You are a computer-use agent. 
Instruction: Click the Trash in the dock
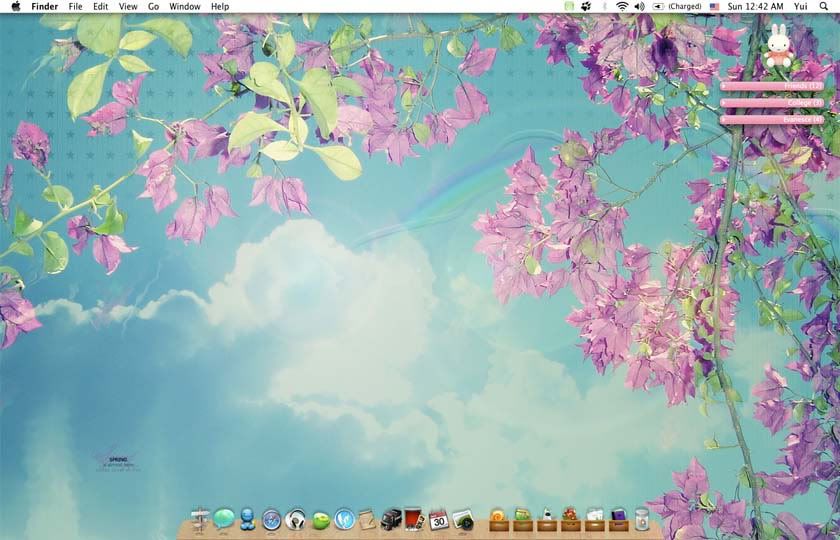[x=642, y=519]
